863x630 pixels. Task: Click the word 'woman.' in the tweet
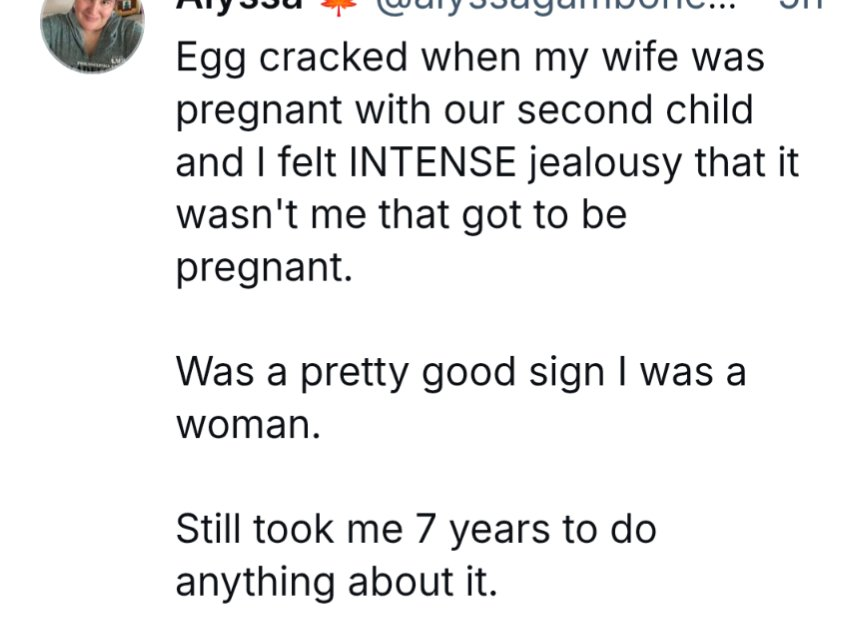click(x=248, y=425)
